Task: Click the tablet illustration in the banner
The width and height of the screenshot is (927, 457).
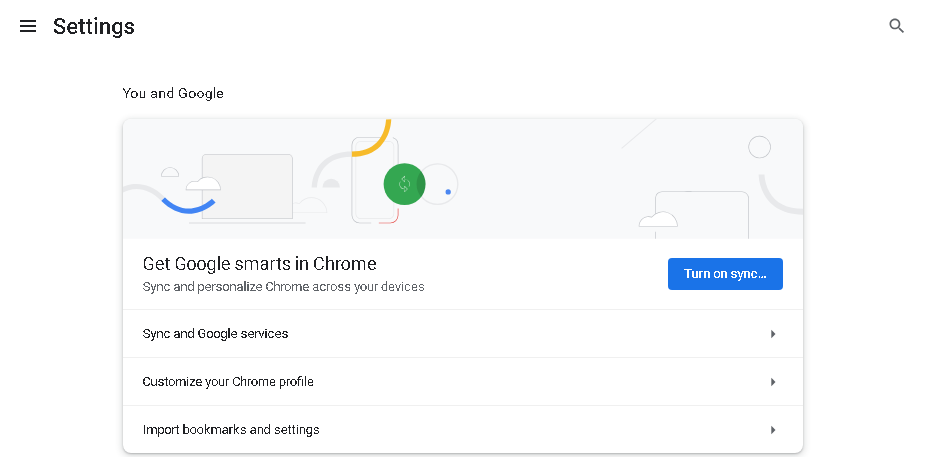Action: click(702, 212)
